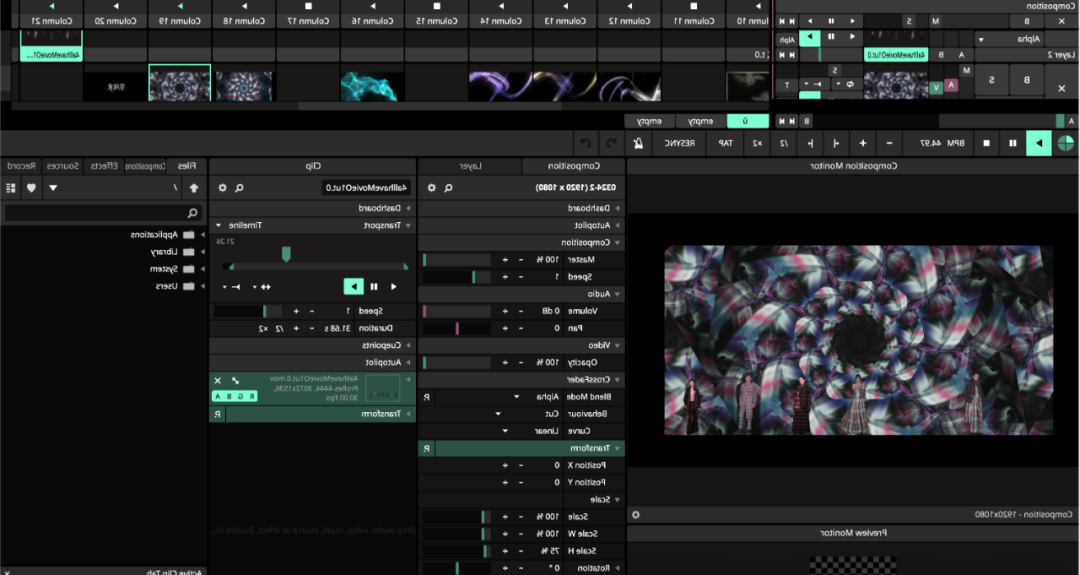Click the composition Master level slider
This screenshot has width=1080, height=575.
pos(456,260)
